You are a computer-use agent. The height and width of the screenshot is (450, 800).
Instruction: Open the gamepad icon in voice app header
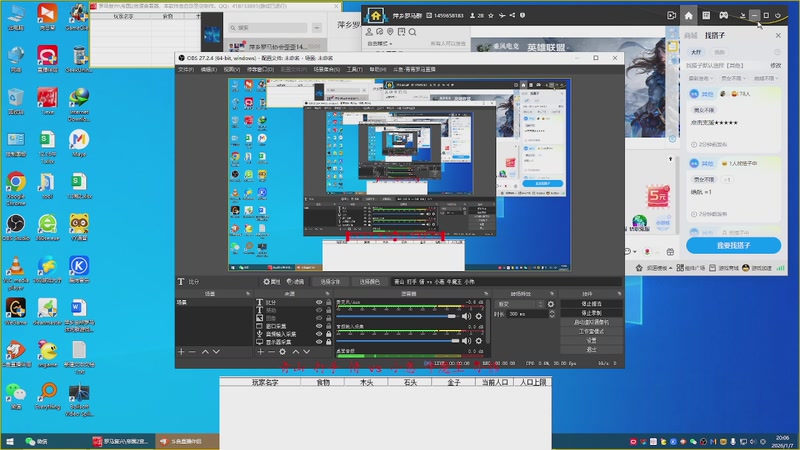(723, 15)
